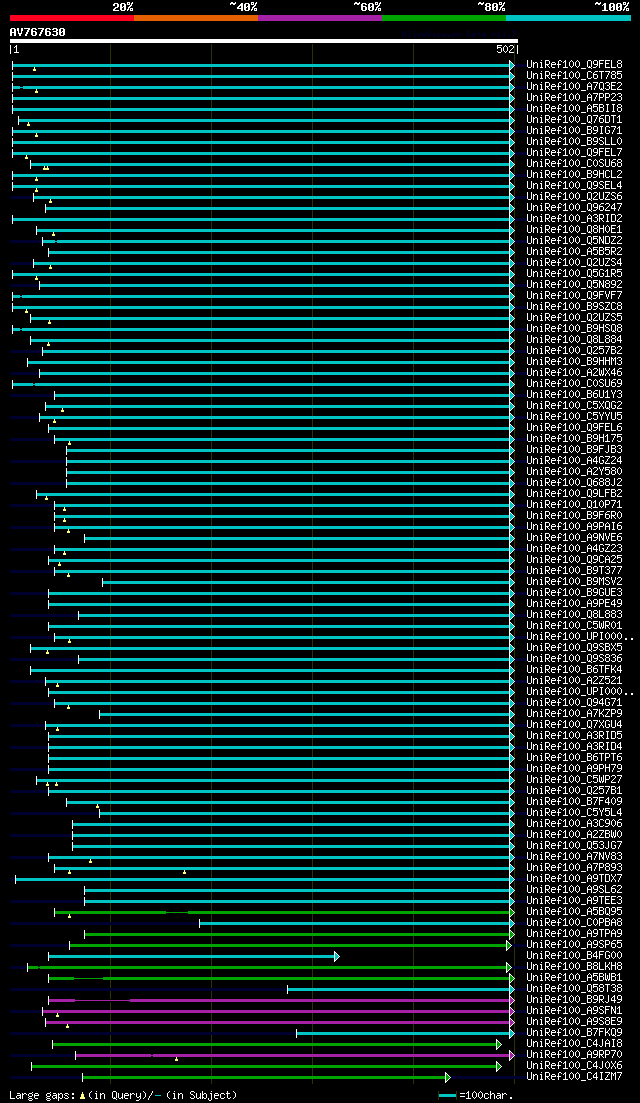Screen dimensions: 640x1103
Task: Open hit UniRef100_A7Q3E2
Action: pyautogui.click(x=574, y=87)
